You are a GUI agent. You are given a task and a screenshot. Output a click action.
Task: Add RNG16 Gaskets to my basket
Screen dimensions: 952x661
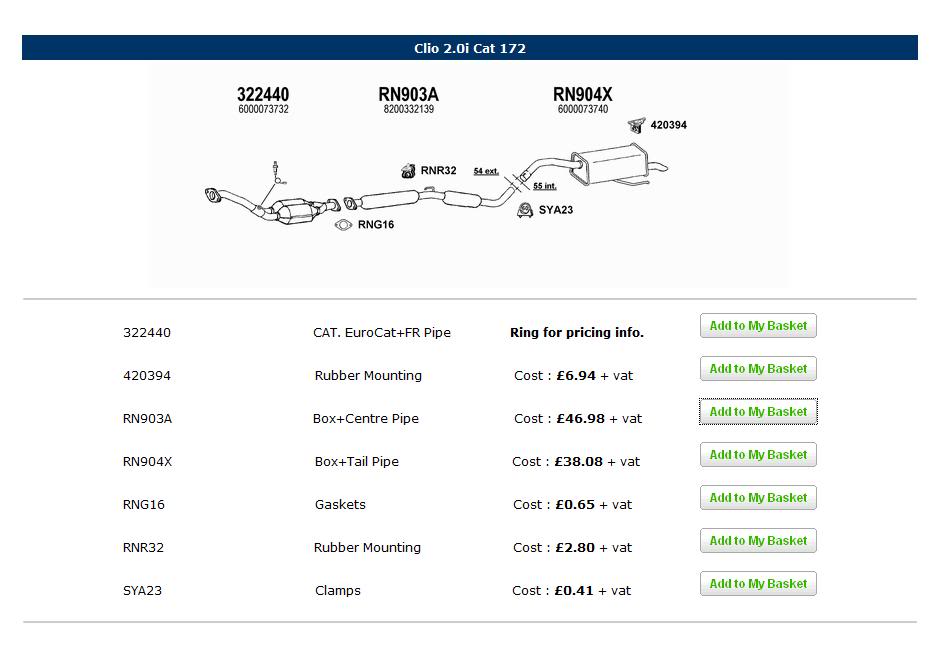click(758, 498)
